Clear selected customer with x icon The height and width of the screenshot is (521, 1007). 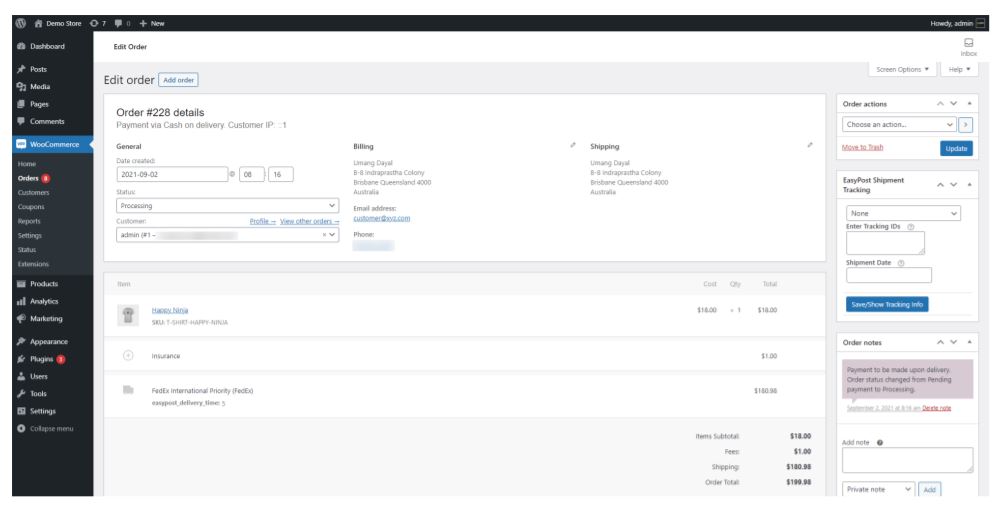point(324,235)
